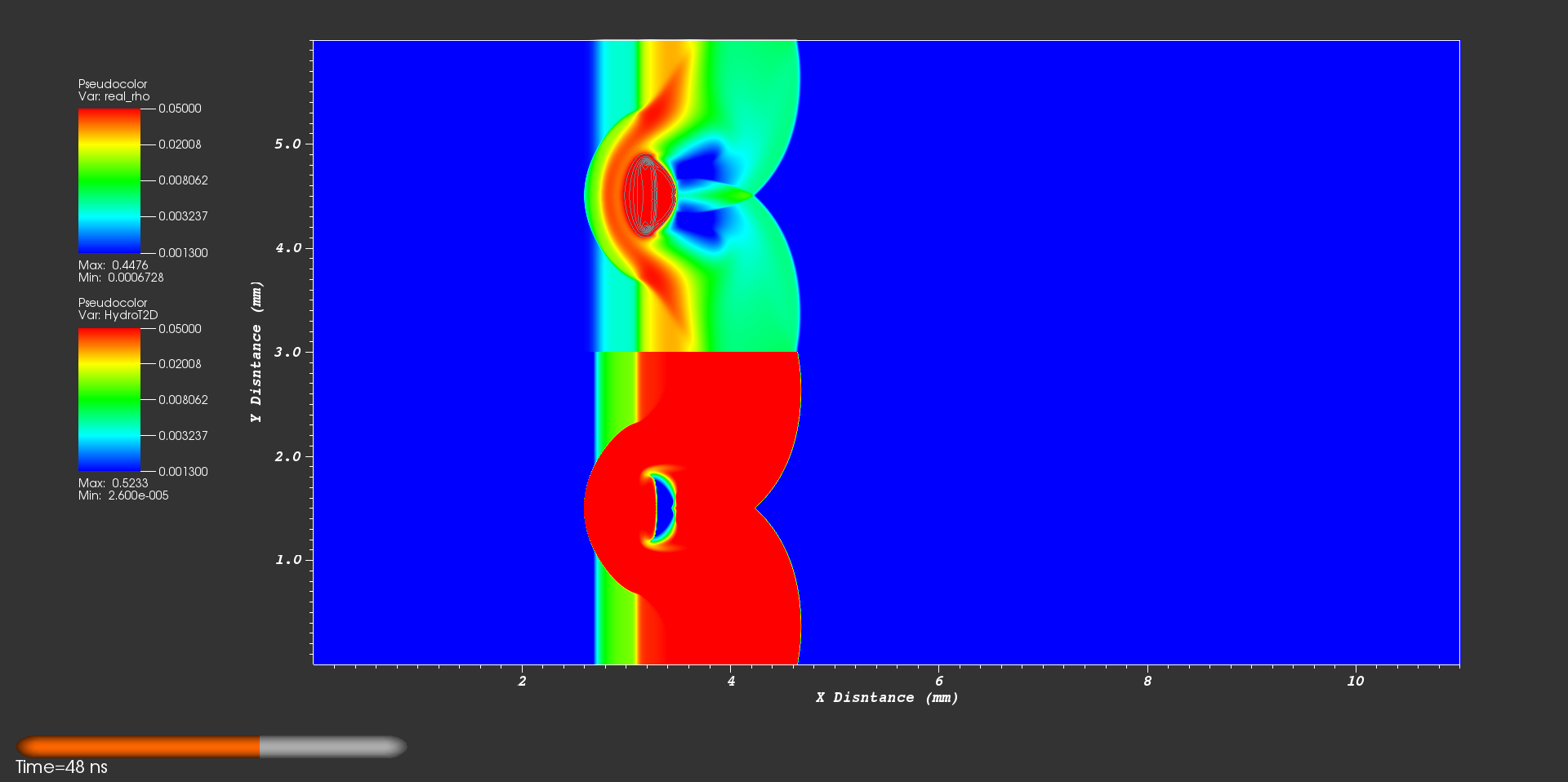1568x782 pixels.
Task: Click the x-axis tick label 10
Action: [1356, 681]
